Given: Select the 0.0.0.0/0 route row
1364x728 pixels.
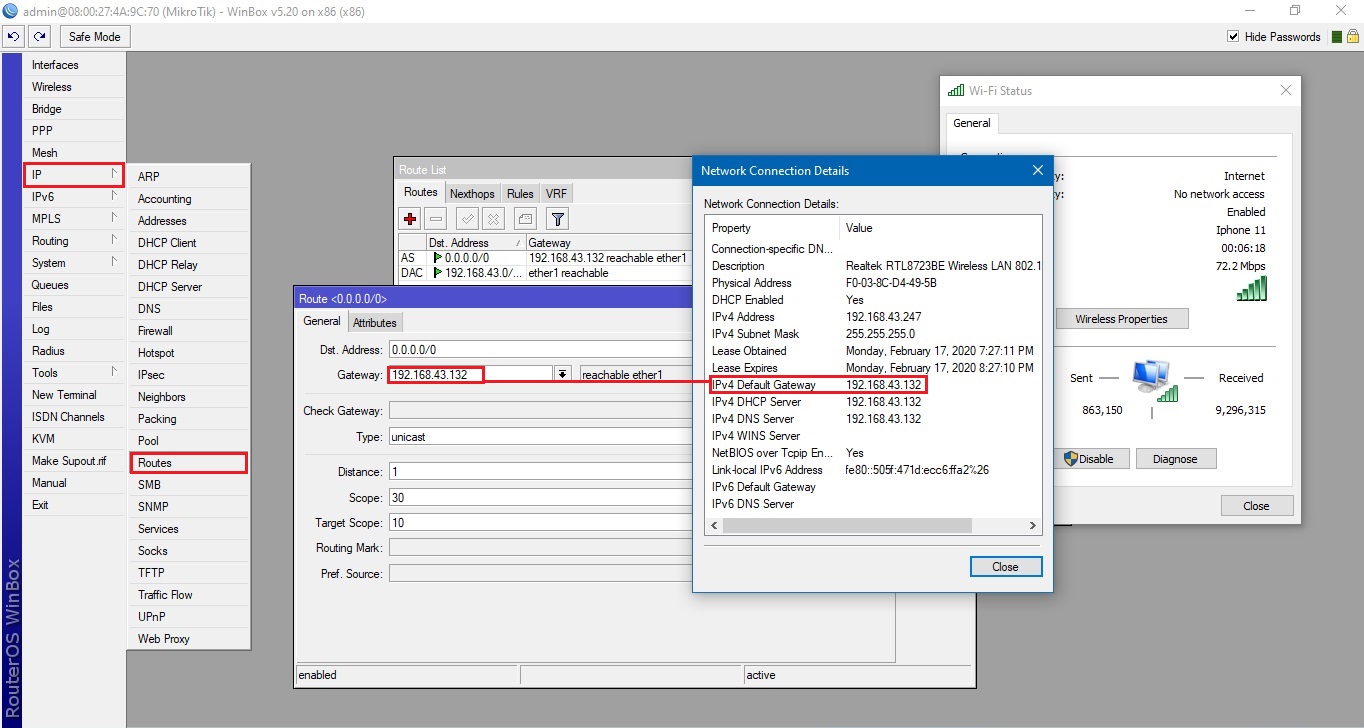Looking at the screenshot, I should point(545,258).
